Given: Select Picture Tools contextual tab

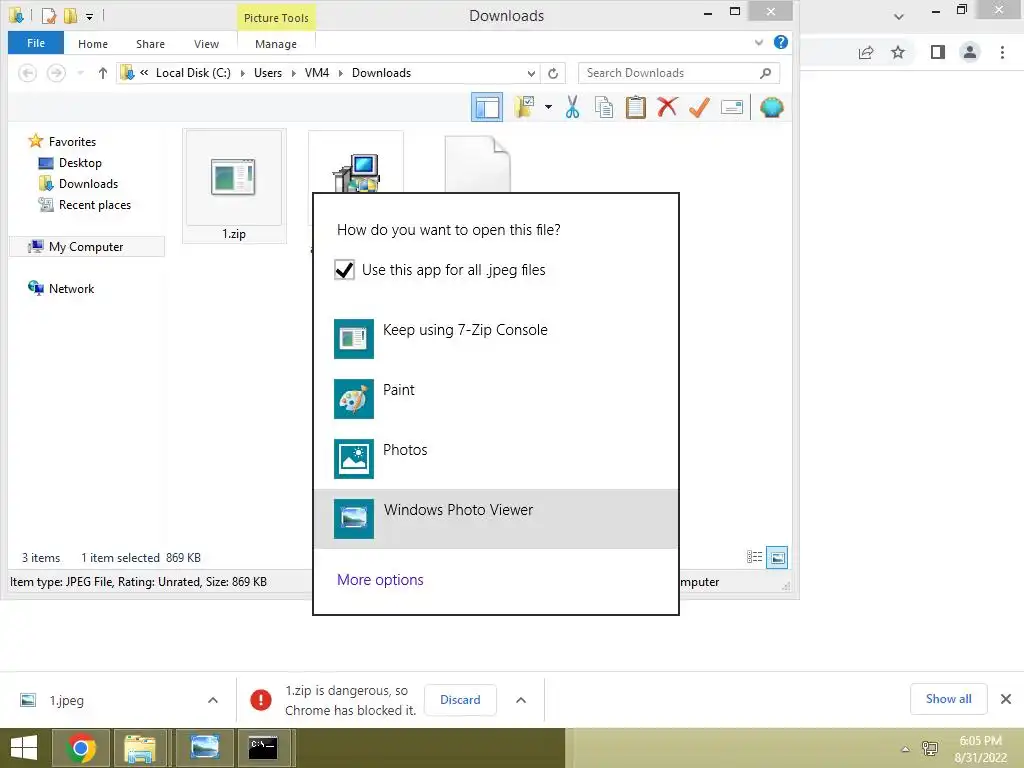Looking at the screenshot, I should [276, 18].
